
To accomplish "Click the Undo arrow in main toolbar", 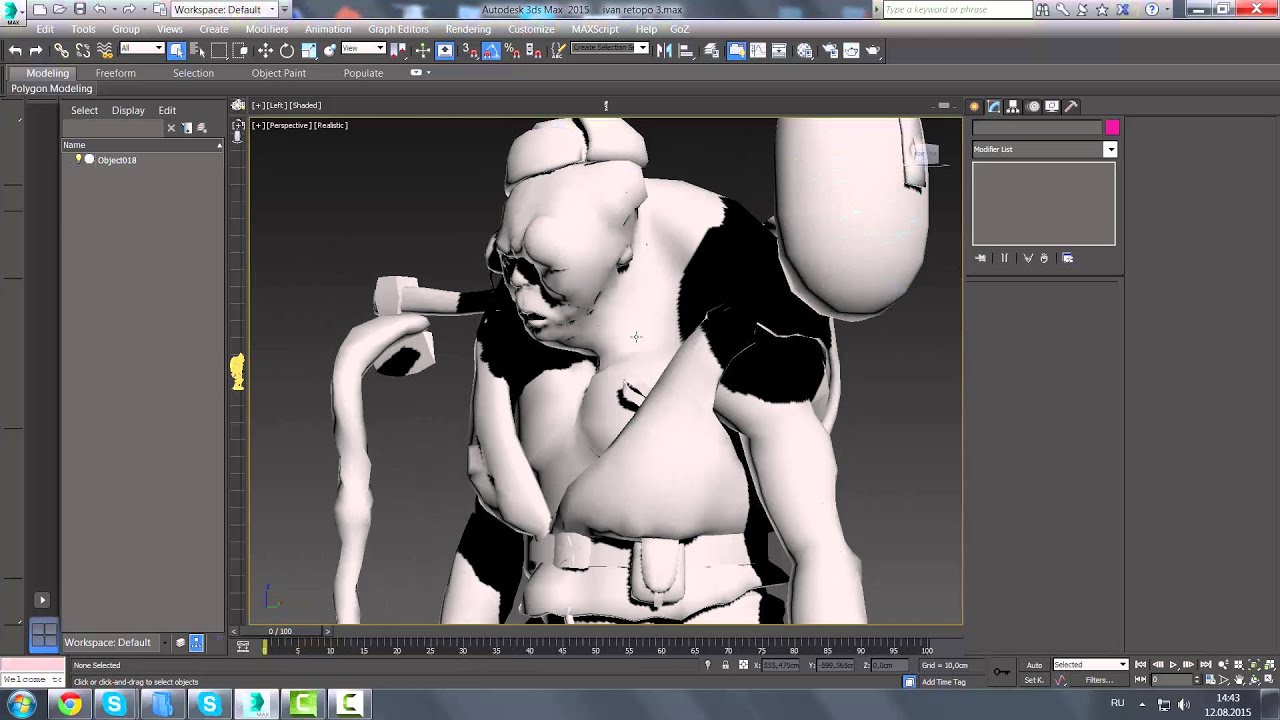I will pos(15,50).
